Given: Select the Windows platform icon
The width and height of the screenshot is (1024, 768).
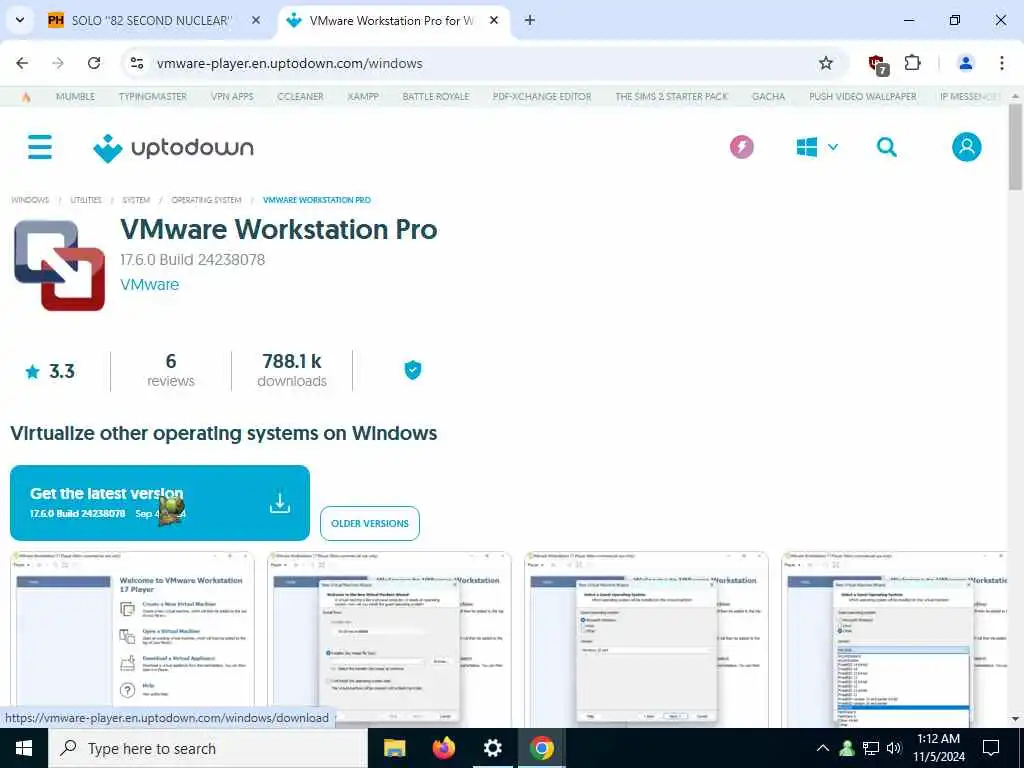Looking at the screenshot, I should pos(807,147).
